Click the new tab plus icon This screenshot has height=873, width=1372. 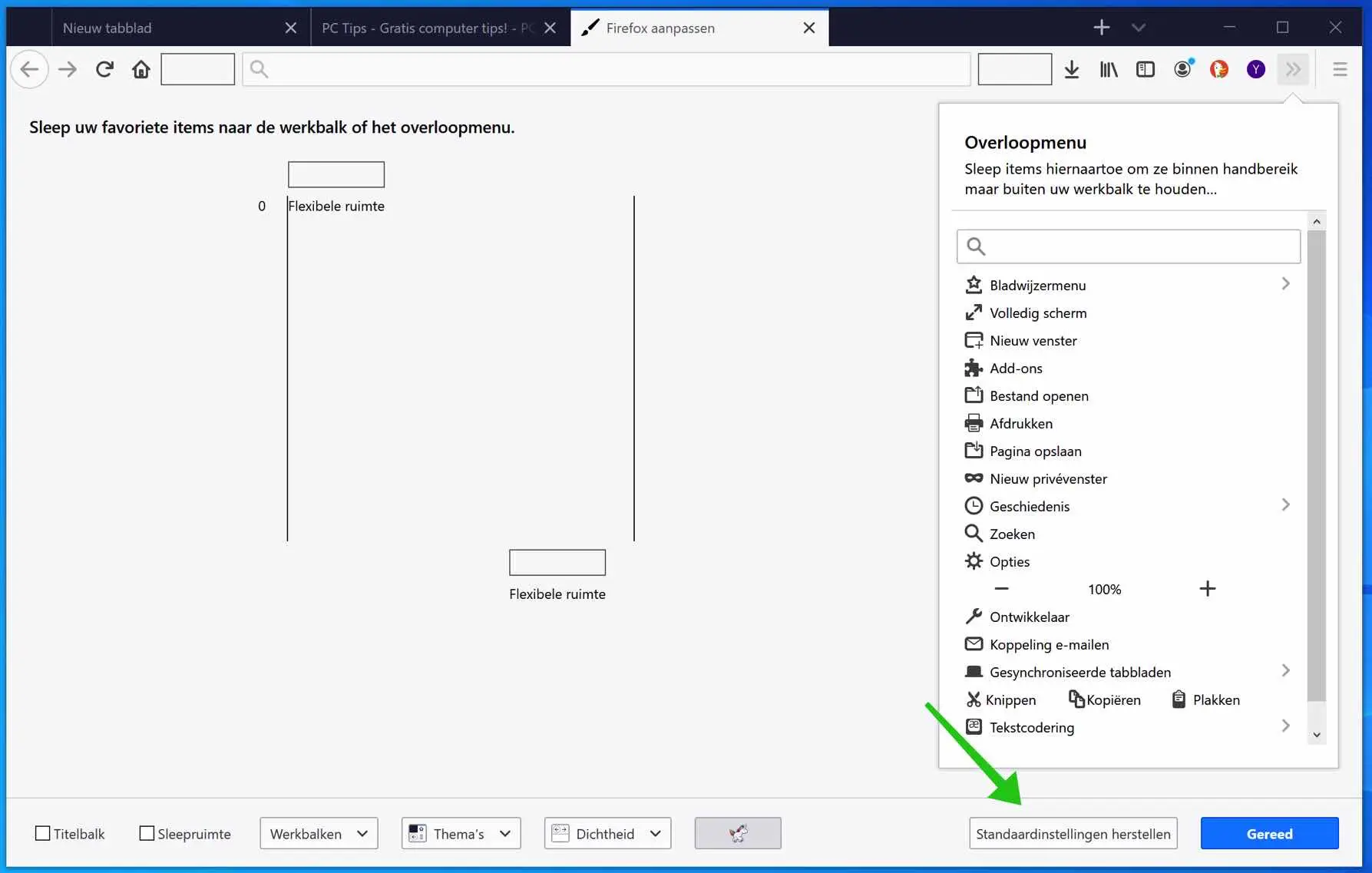click(x=1102, y=28)
